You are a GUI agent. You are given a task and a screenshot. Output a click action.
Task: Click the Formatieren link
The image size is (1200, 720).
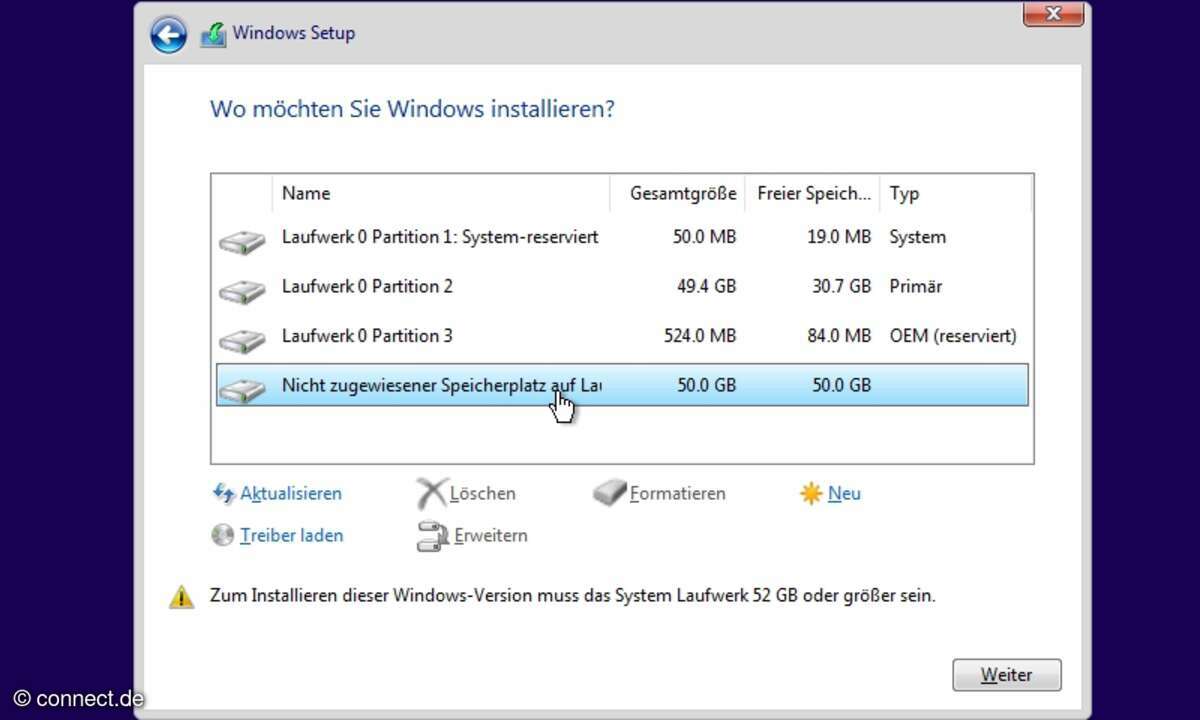(678, 493)
